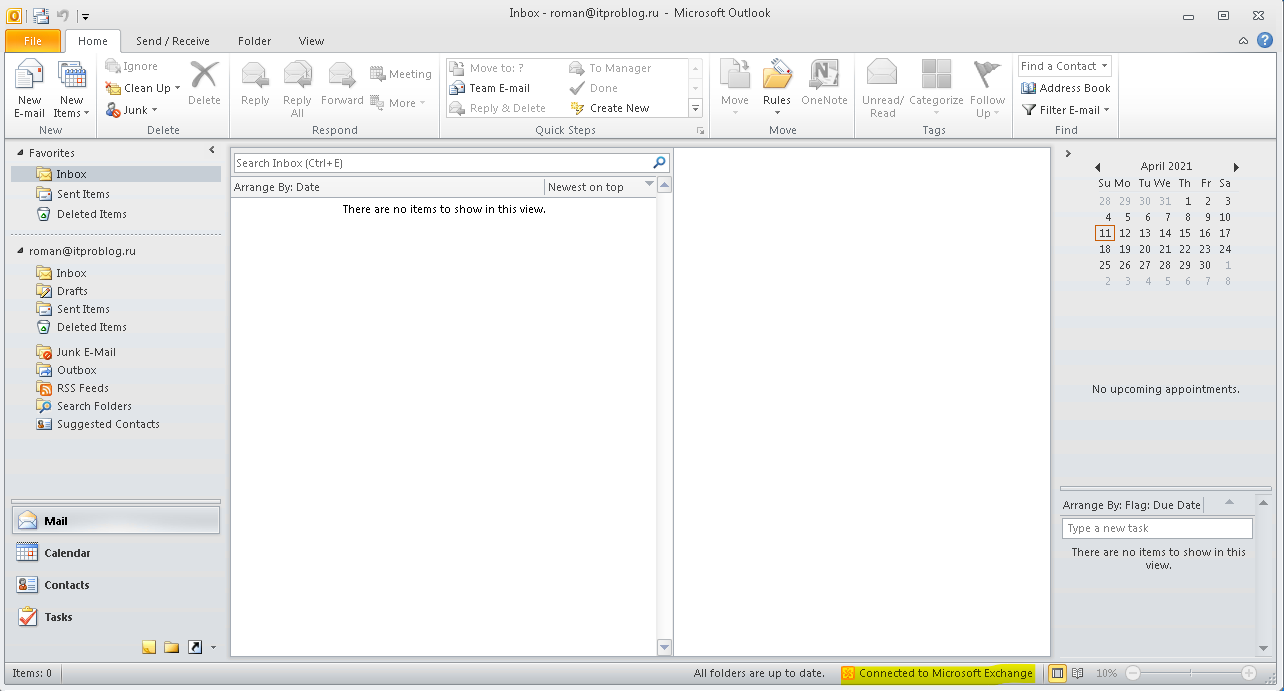The width and height of the screenshot is (1284, 691).
Task: Open the Notes icon in navigation pane
Action: coord(149,647)
